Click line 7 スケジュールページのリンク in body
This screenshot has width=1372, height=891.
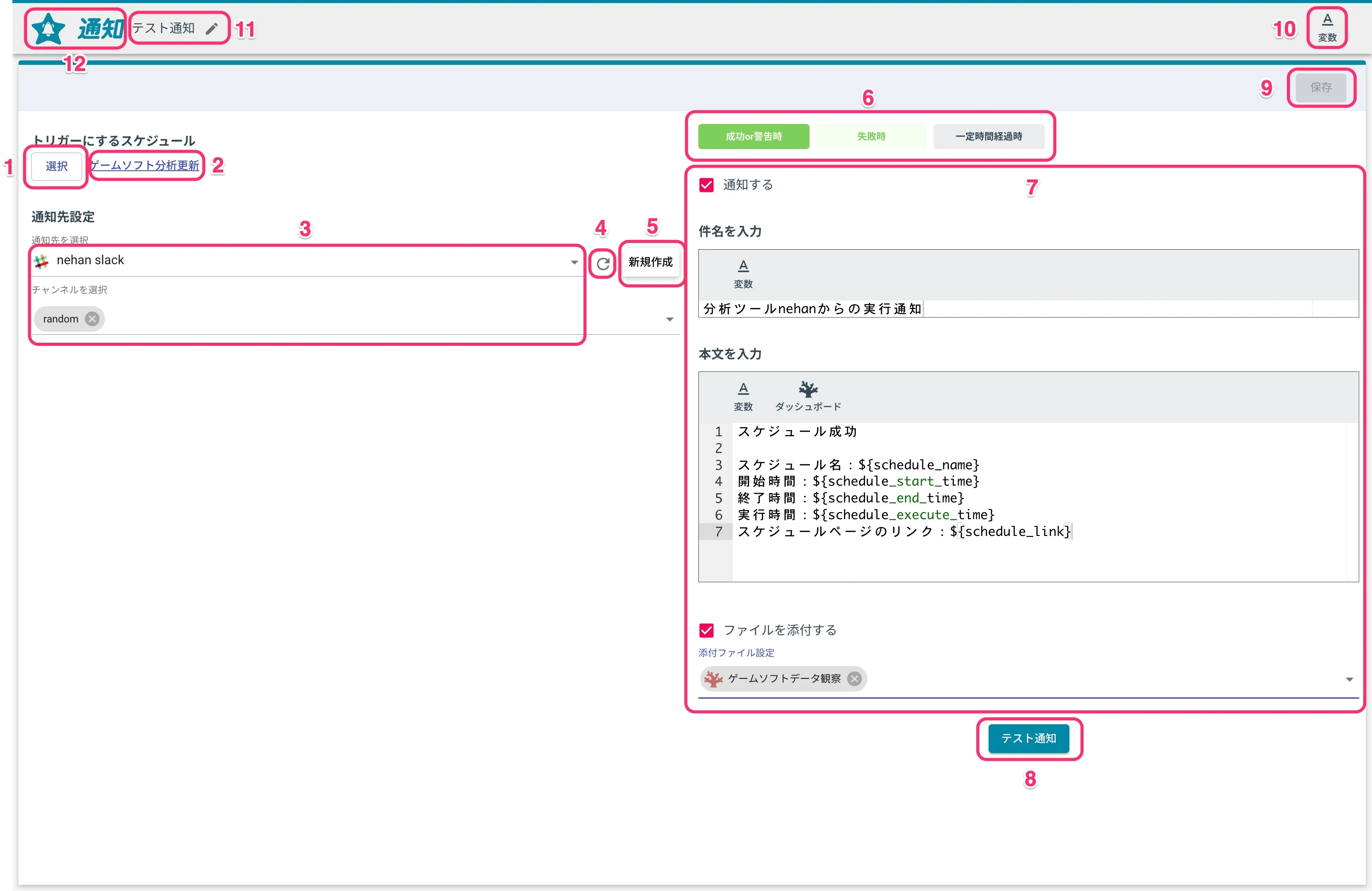pos(904,532)
